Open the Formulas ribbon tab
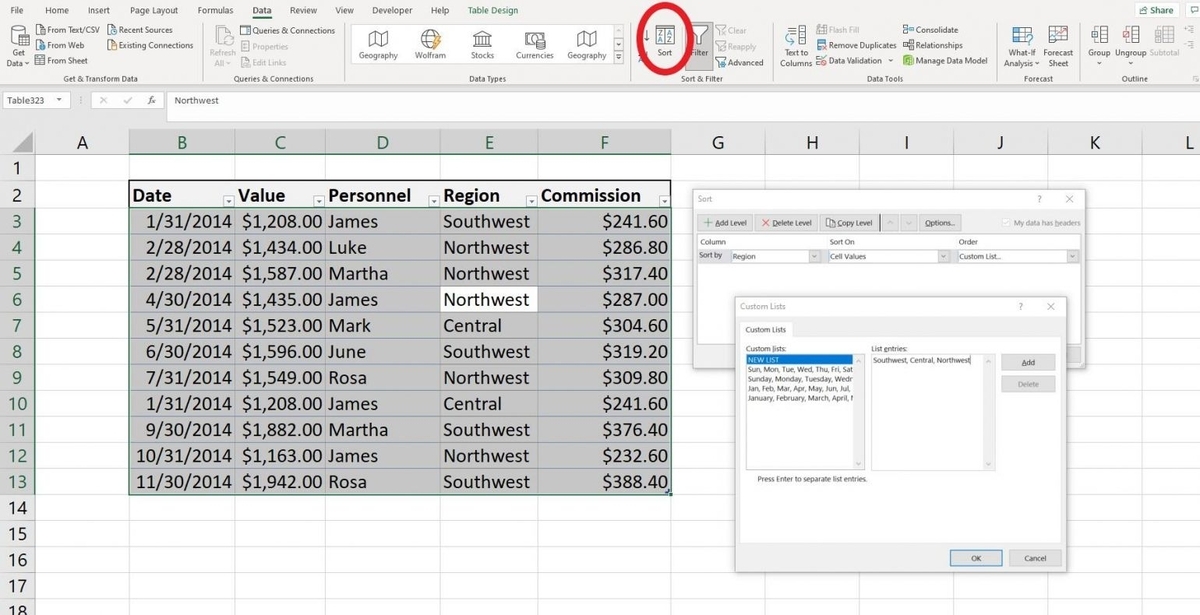Image resolution: width=1200 pixels, height=615 pixels. 214,10
